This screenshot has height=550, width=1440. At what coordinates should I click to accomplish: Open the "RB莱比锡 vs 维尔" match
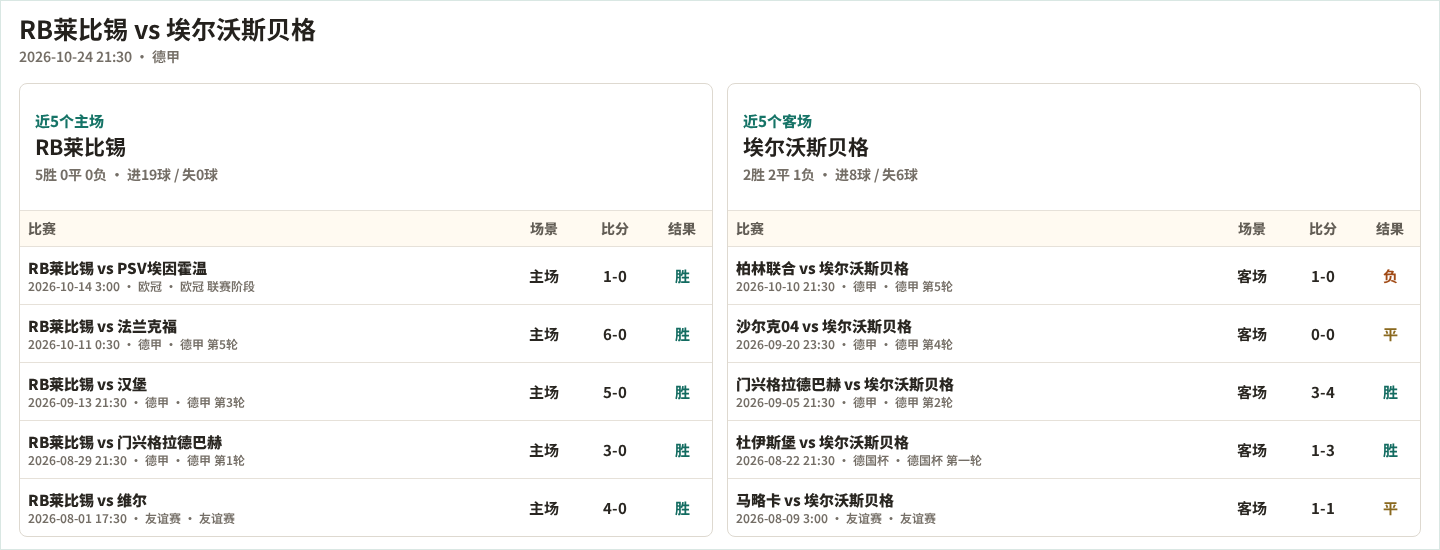87,500
